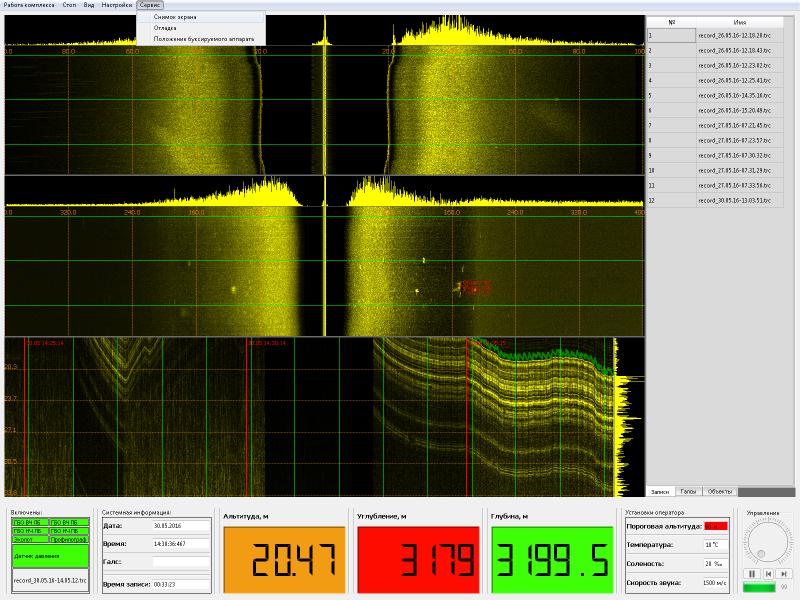
Task: Click the Дата field showing 30.05.2016
Action: click(x=181, y=526)
